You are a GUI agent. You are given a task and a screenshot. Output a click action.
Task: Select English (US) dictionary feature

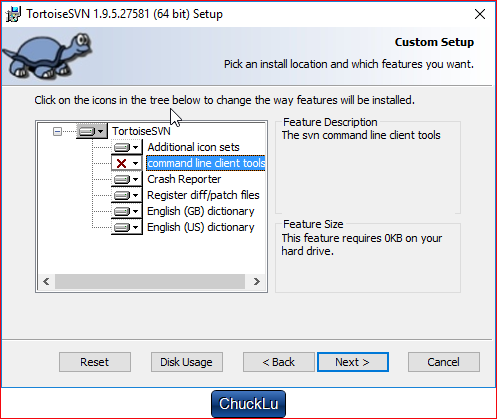[x=201, y=227]
